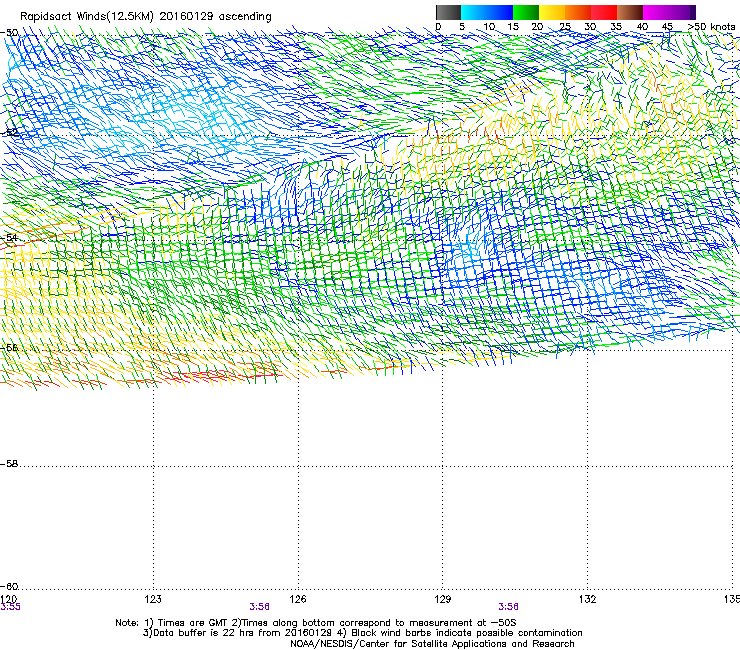740x650 pixels.
Task: Click the '40' label under the color bar
Action: click(x=642, y=27)
